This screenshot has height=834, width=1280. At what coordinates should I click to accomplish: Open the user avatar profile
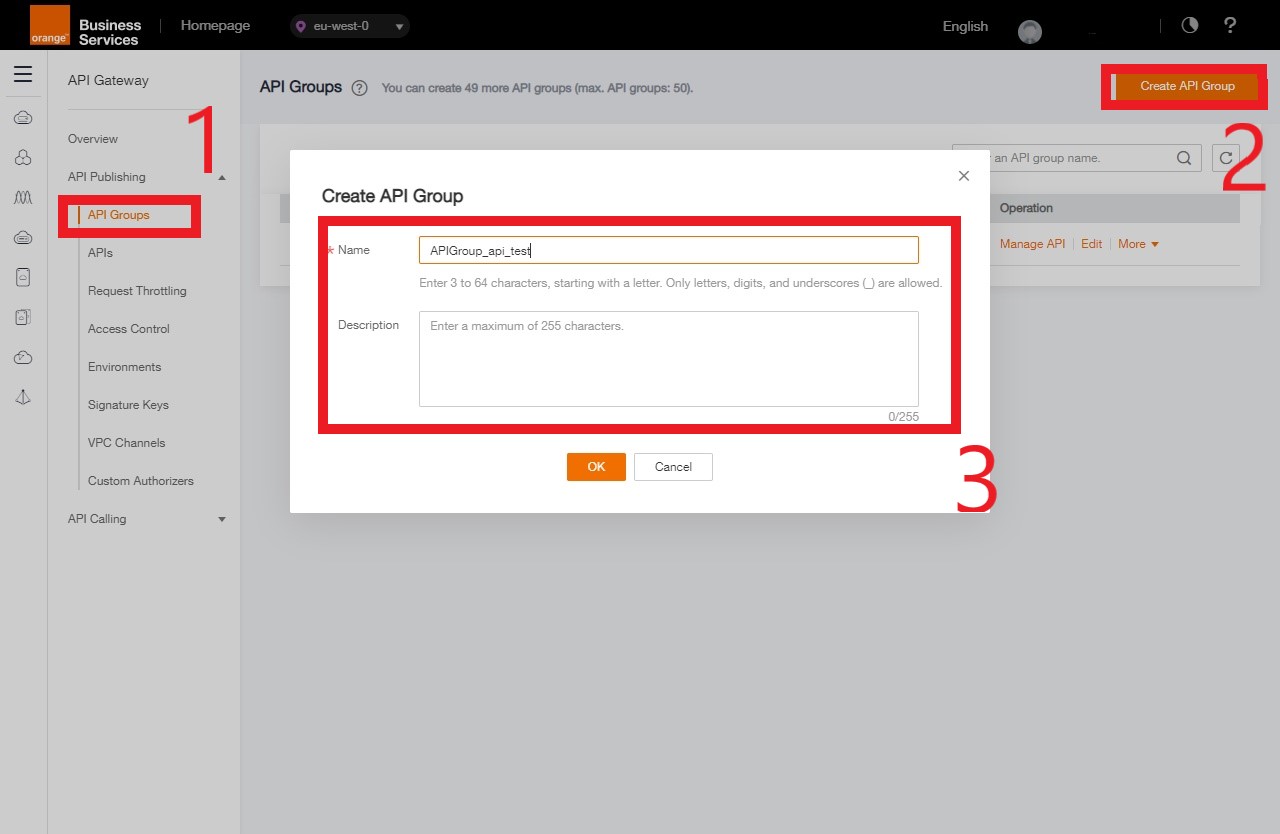pyautogui.click(x=1030, y=32)
